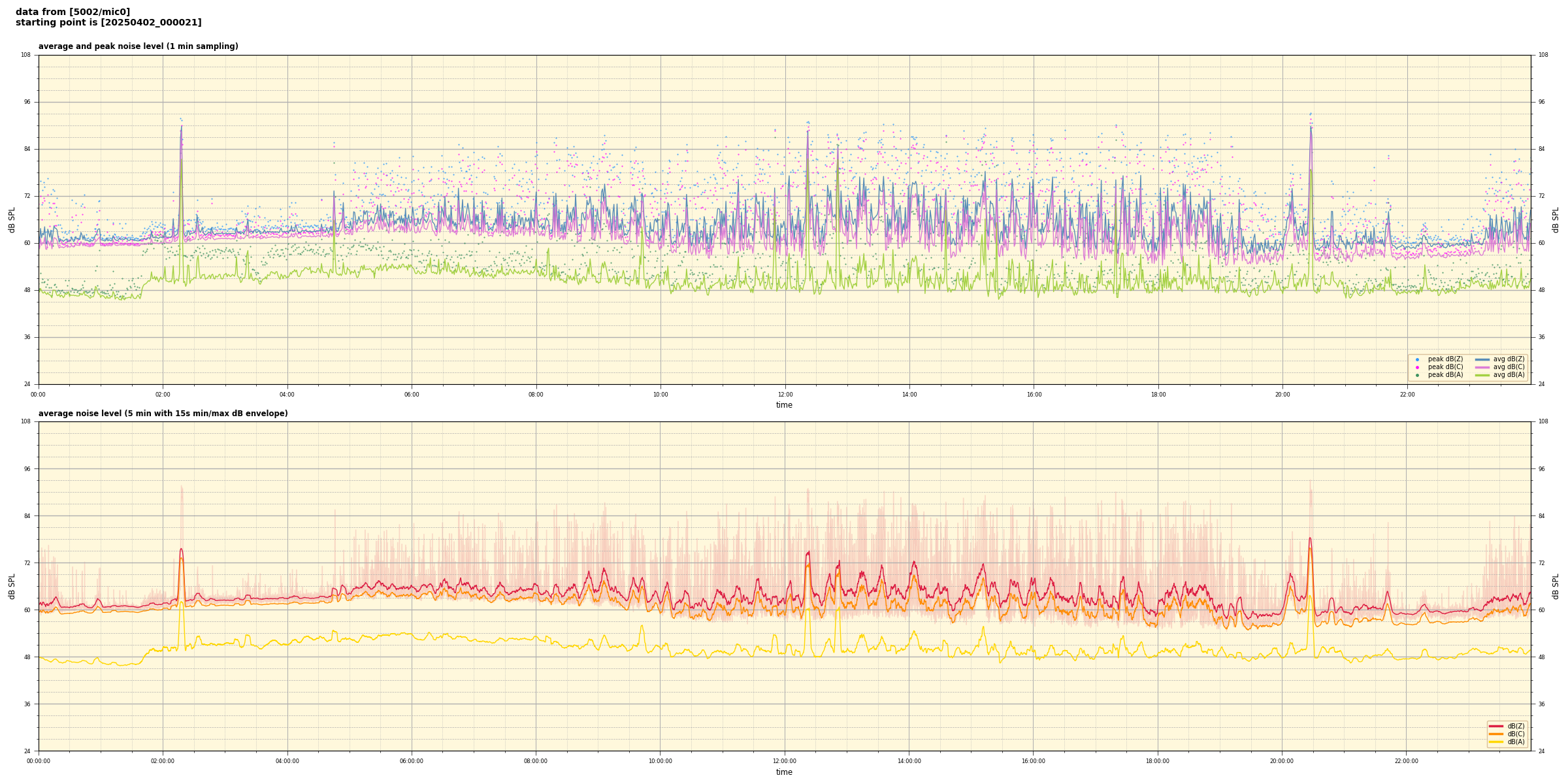Select the avg dB(Z) blue legend line
Screen dimensions: 1568x784
coord(1482,359)
